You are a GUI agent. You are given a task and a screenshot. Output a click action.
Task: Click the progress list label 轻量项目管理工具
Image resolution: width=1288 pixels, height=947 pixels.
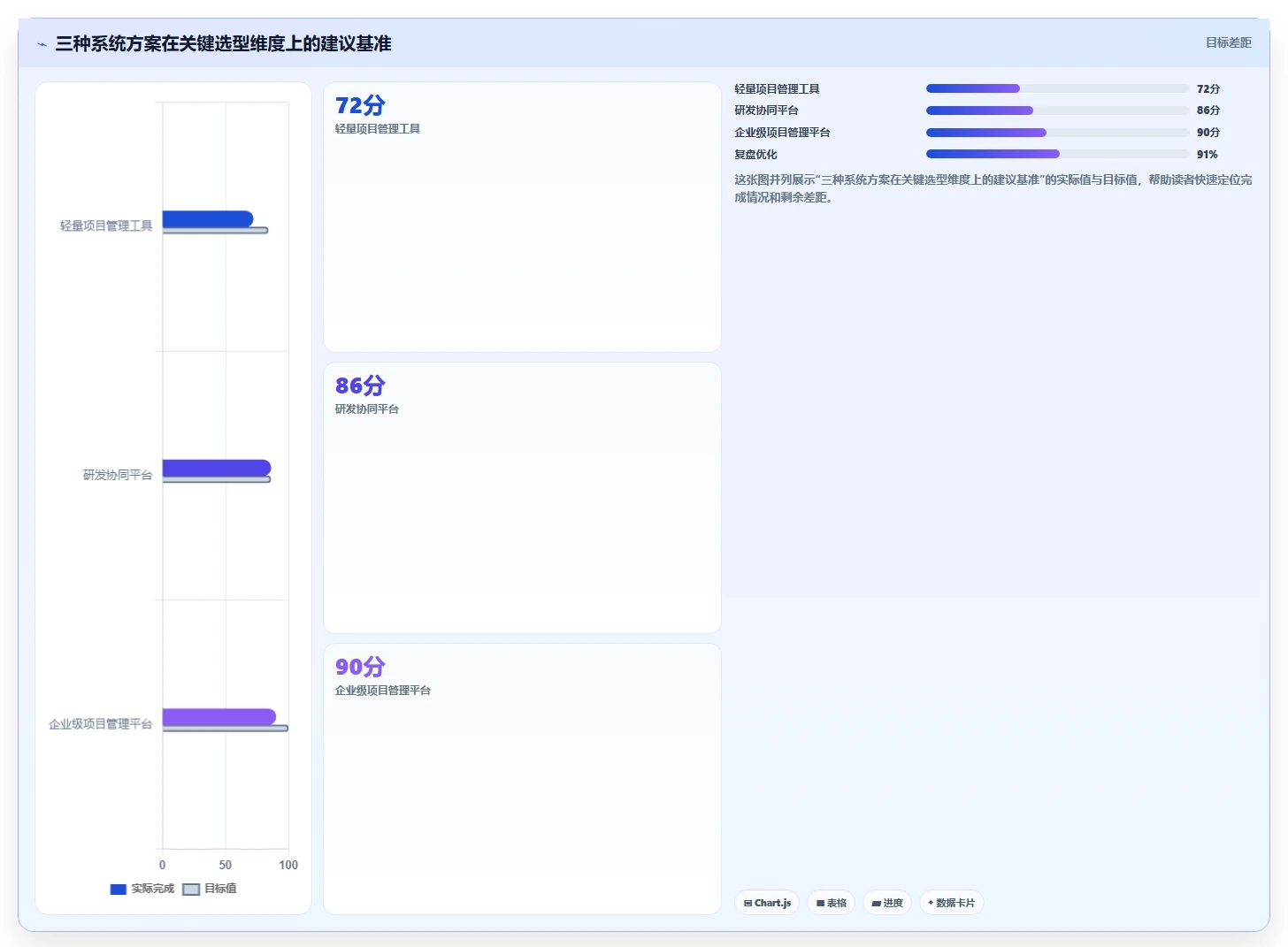pos(777,89)
